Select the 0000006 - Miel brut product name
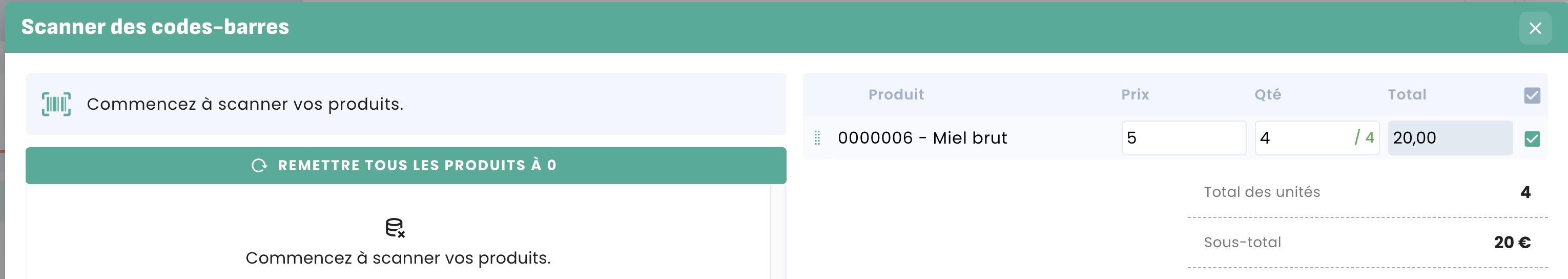Screen dimensions: 1568x279 tap(921, 138)
